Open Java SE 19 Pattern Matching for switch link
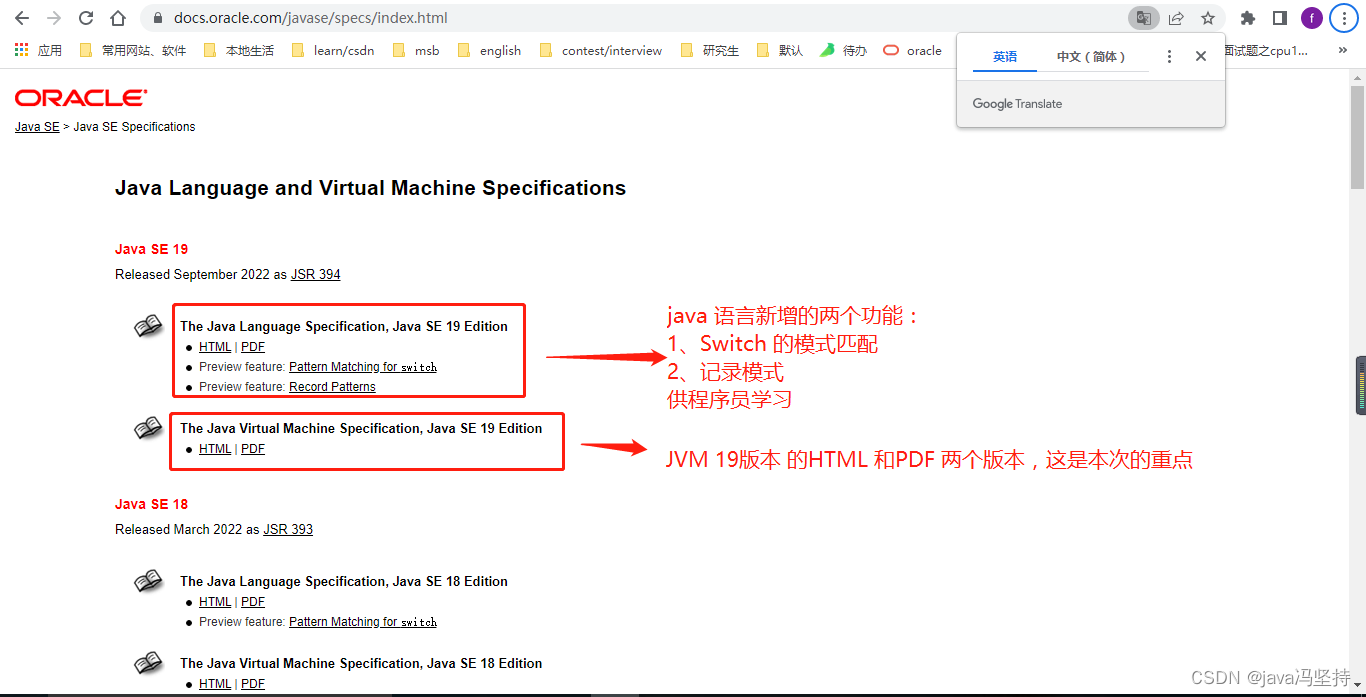Viewport: 1366px width, 697px height. [x=363, y=367]
